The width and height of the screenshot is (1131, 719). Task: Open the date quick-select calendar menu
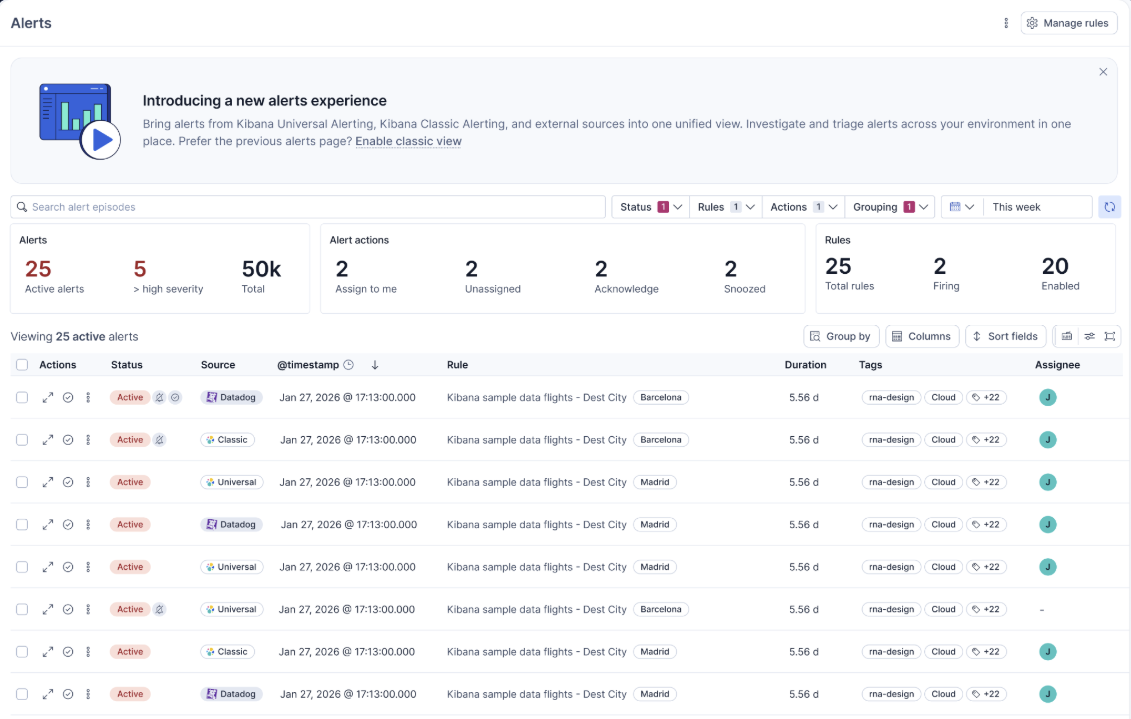click(962, 207)
